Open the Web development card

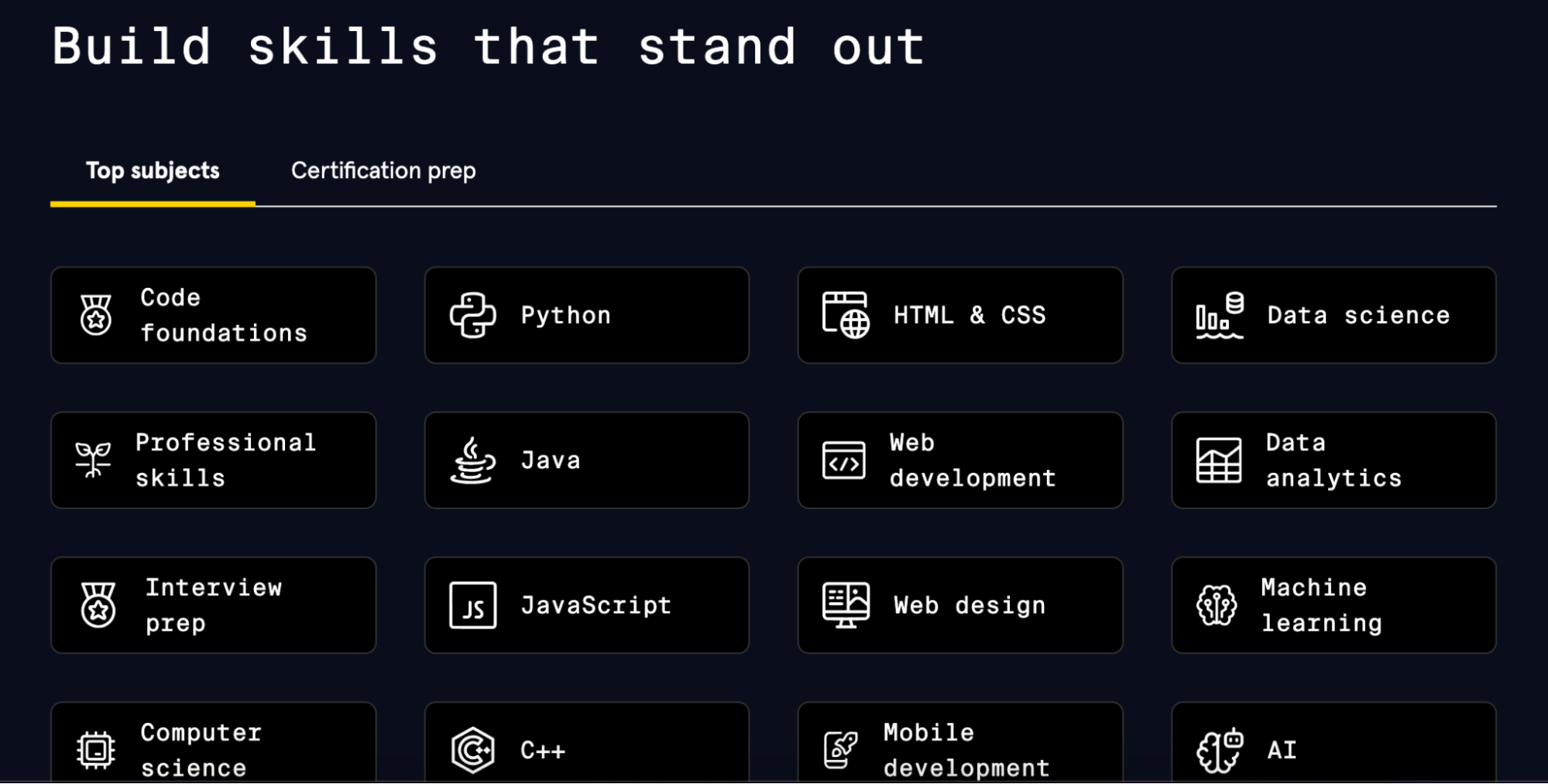tap(959, 460)
